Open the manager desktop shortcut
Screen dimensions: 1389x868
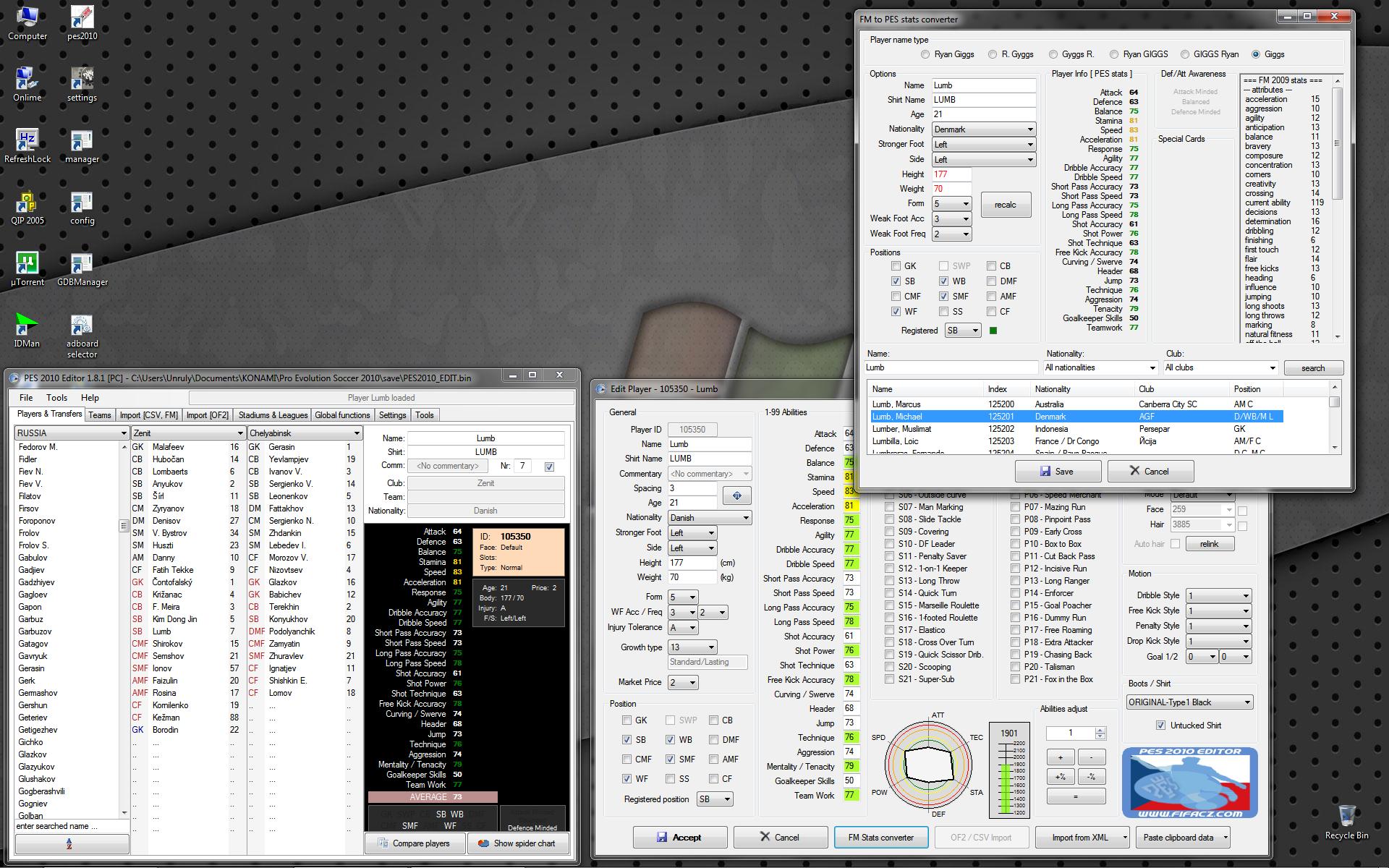(82, 146)
